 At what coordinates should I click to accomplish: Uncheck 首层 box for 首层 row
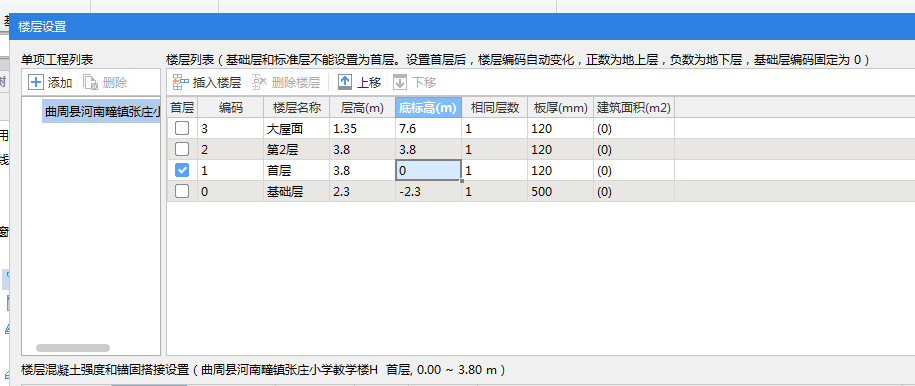pyautogui.click(x=182, y=170)
